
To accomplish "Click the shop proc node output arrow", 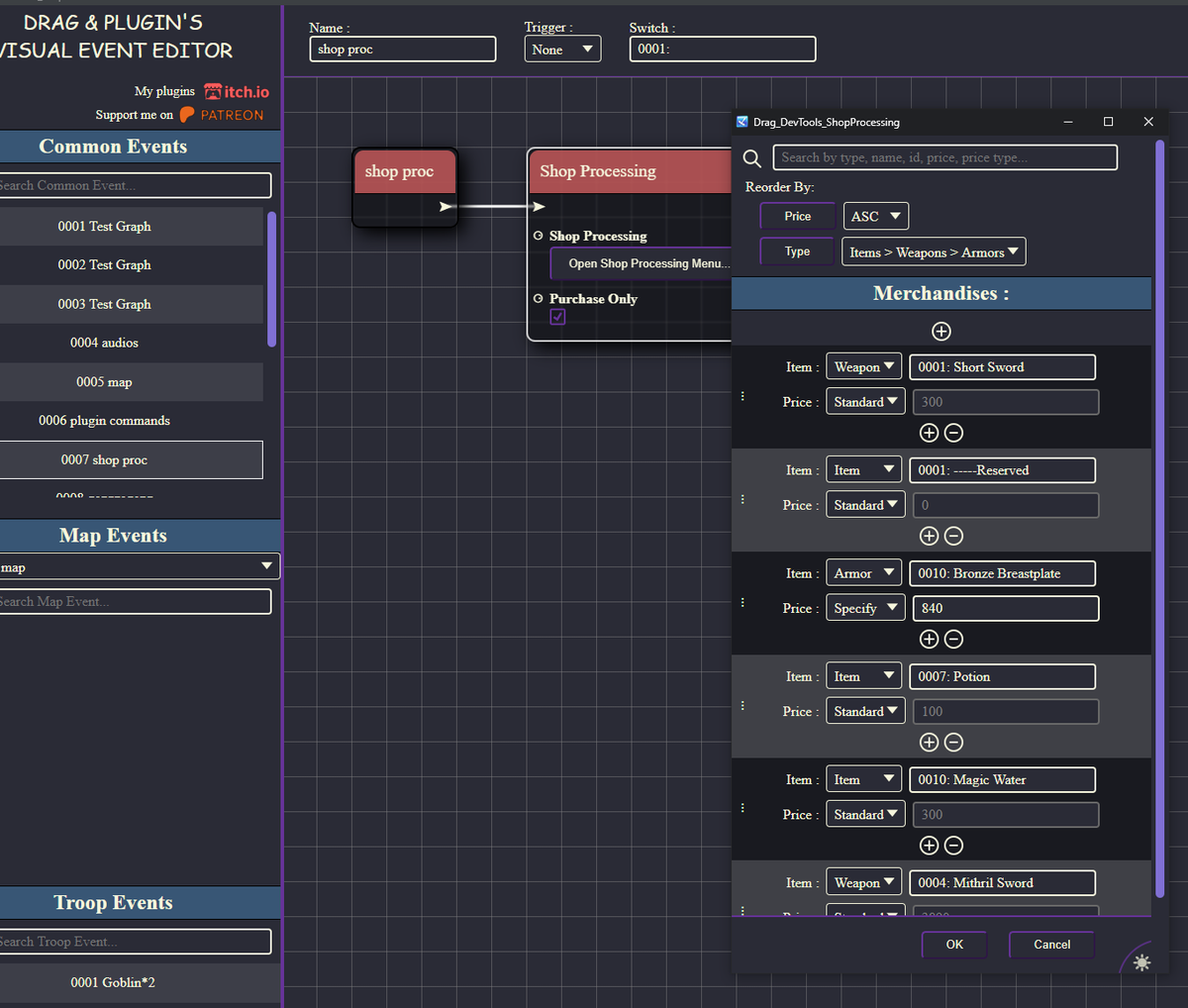I will click(x=446, y=206).
